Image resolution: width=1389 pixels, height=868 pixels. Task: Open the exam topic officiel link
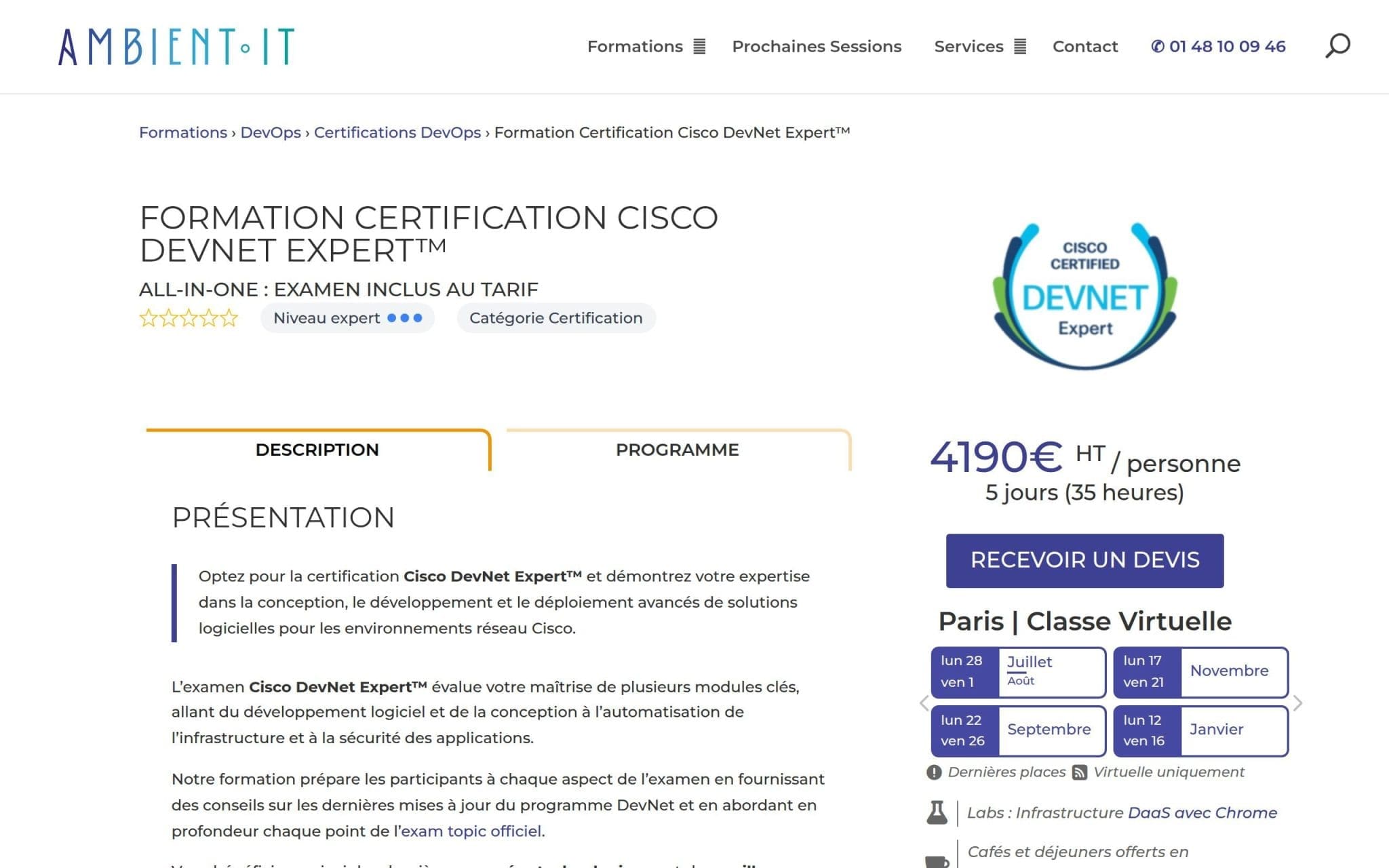pos(471,831)
